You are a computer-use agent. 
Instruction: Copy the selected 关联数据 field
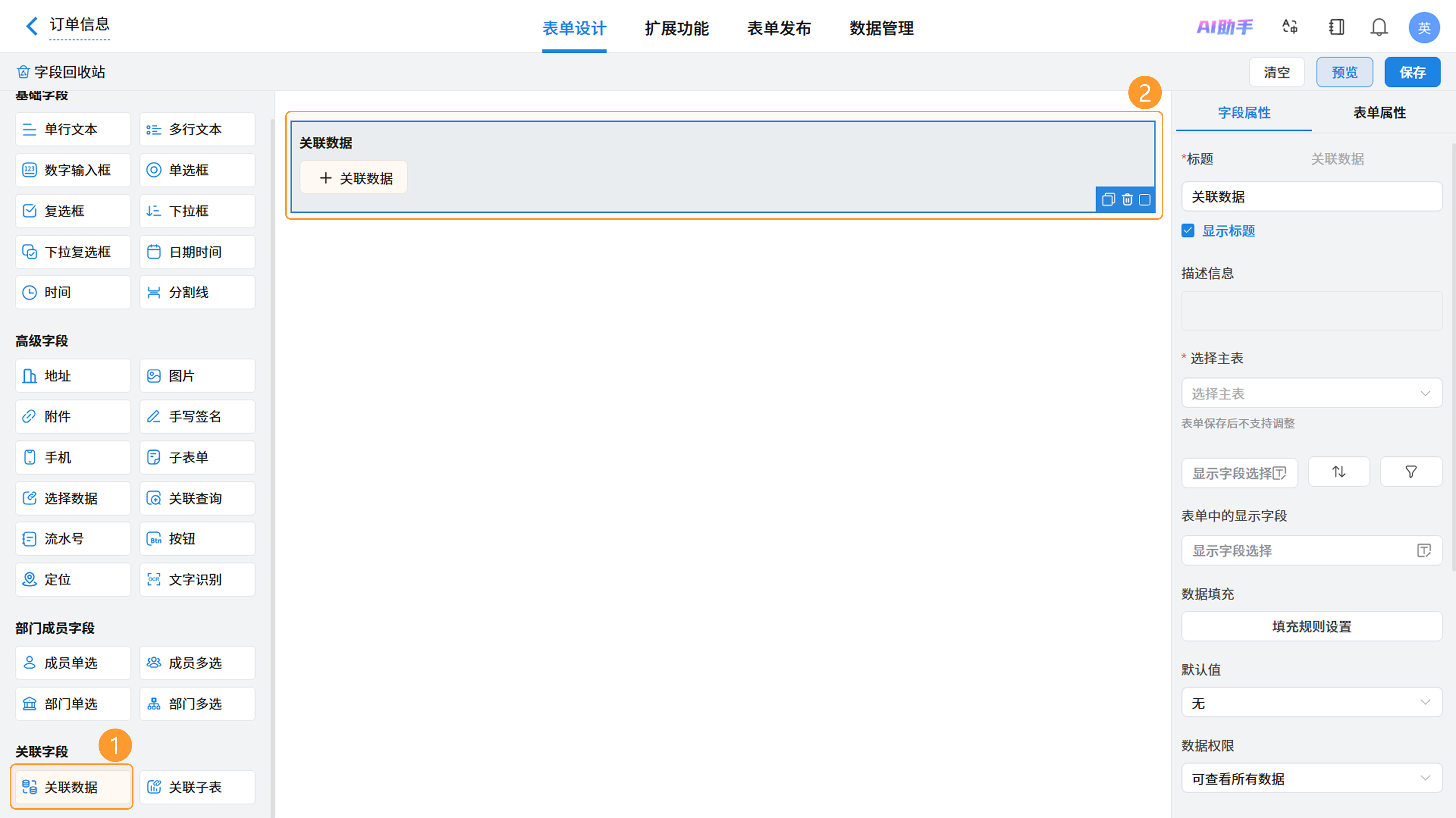pos(1108,199)
